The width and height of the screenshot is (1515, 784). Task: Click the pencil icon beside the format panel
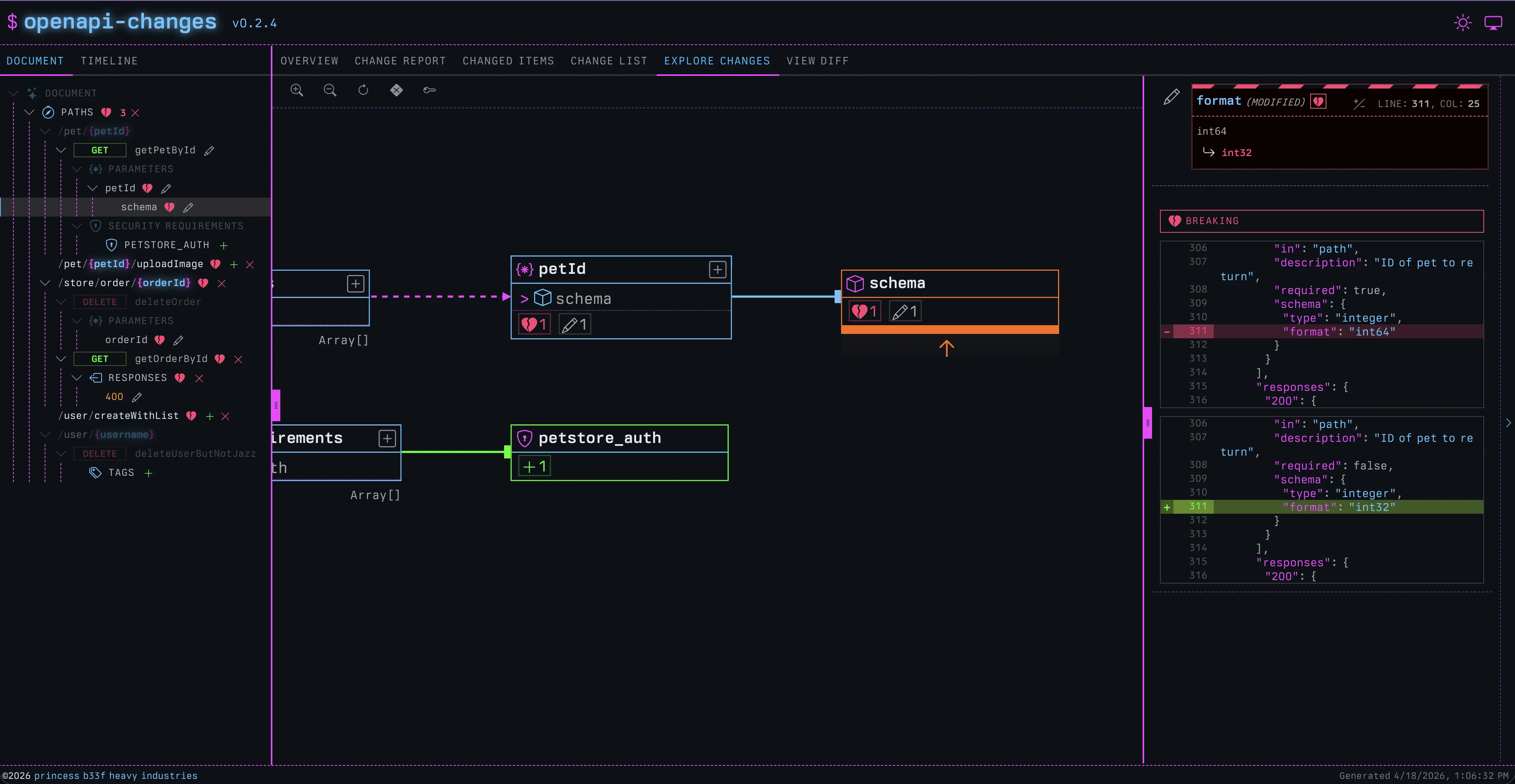[1171, 97]
